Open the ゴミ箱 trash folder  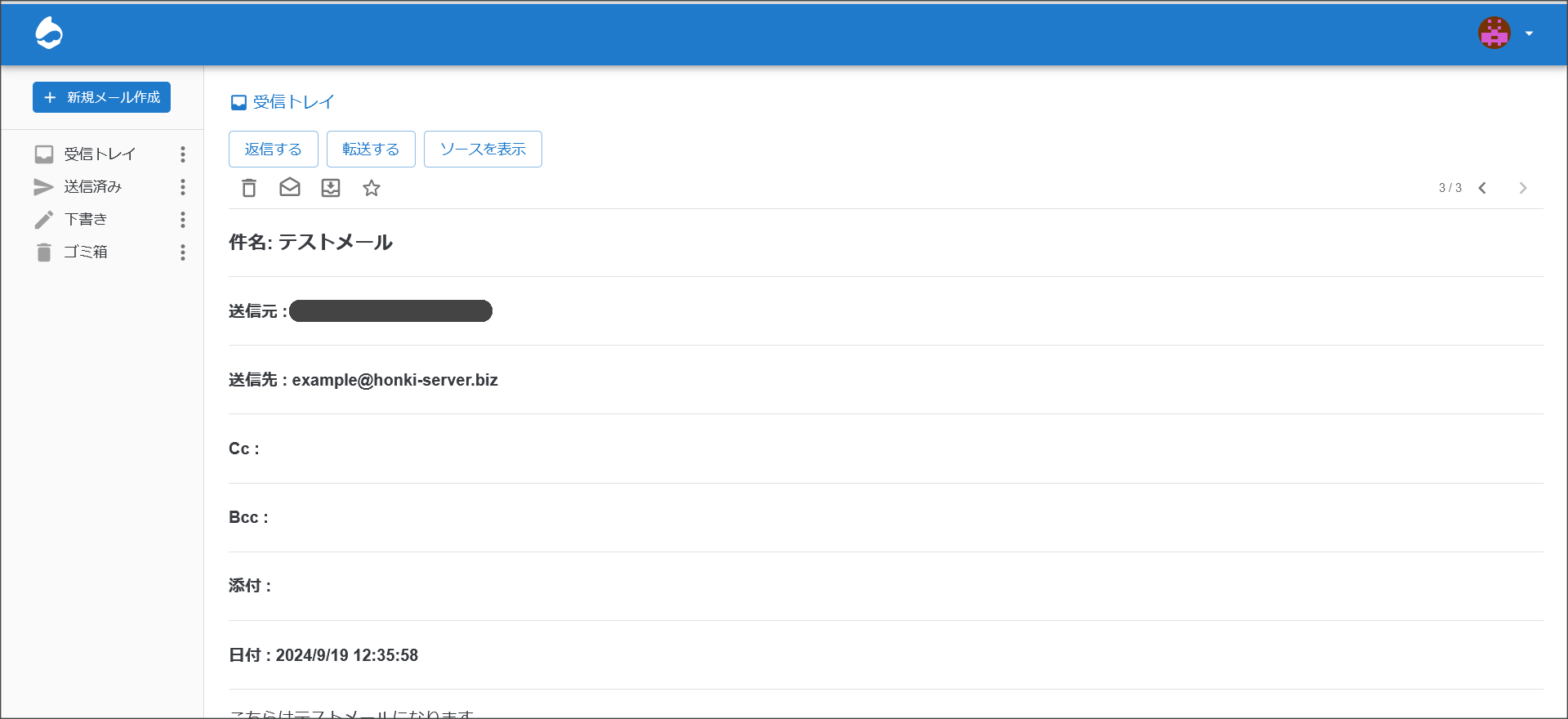(85, 252)
